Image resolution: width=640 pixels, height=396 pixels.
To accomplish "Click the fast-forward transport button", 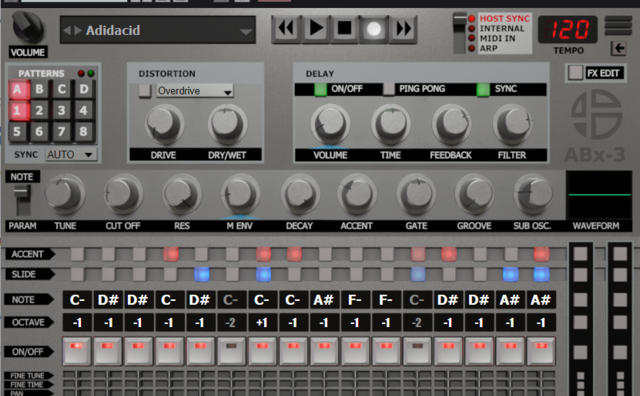I will pyautogui.click(x=403, y=29).
